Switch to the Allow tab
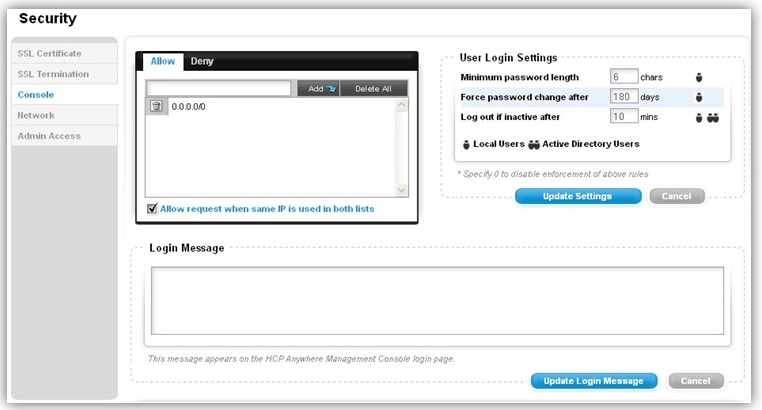The image size is (762, 410). (163, 61)
